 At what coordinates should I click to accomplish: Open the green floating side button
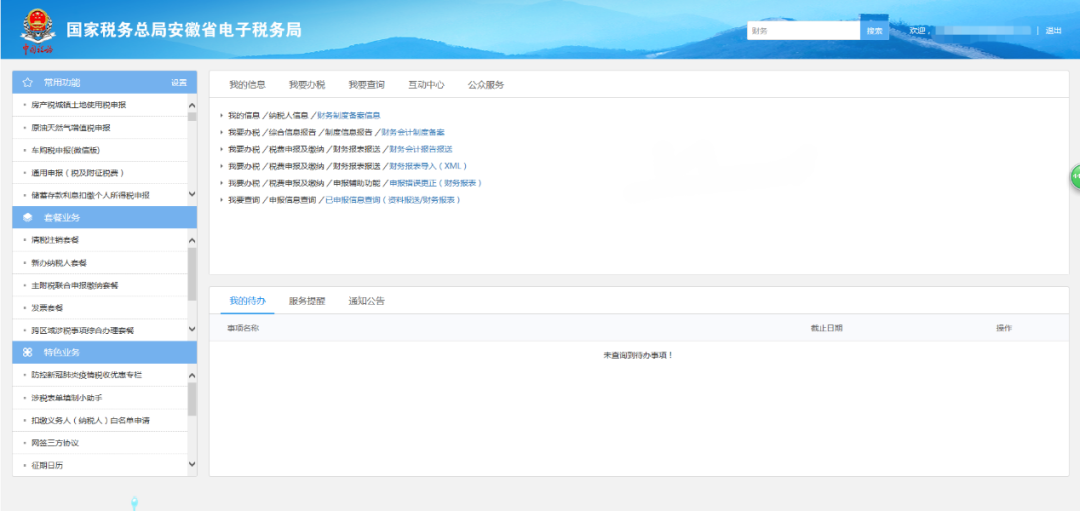point(1074,178)
